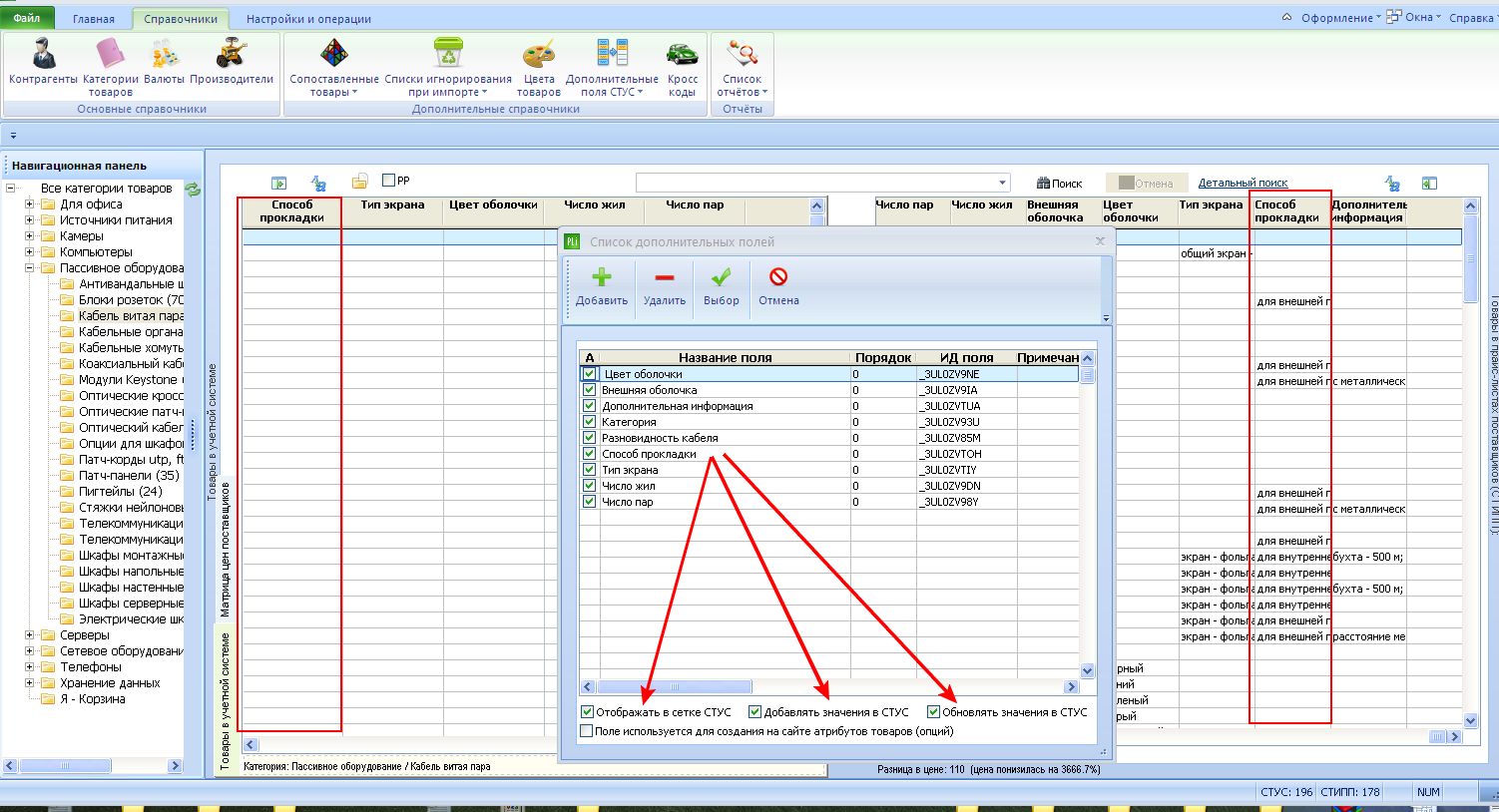Switch to Настройки и операции tab
Viewport: 1499px width, 812px height.
[308, 19]
